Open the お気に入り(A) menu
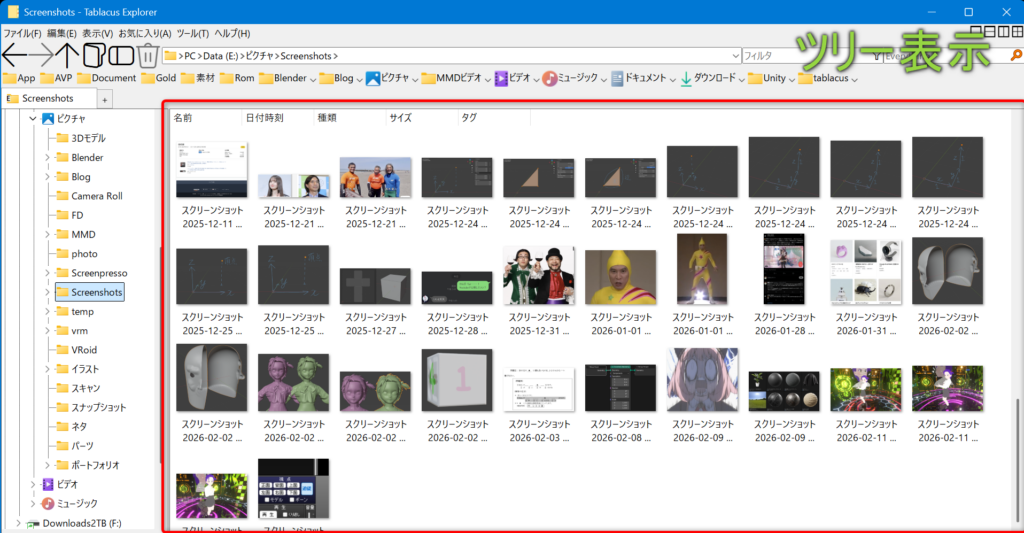 click(x=145, y=34)
